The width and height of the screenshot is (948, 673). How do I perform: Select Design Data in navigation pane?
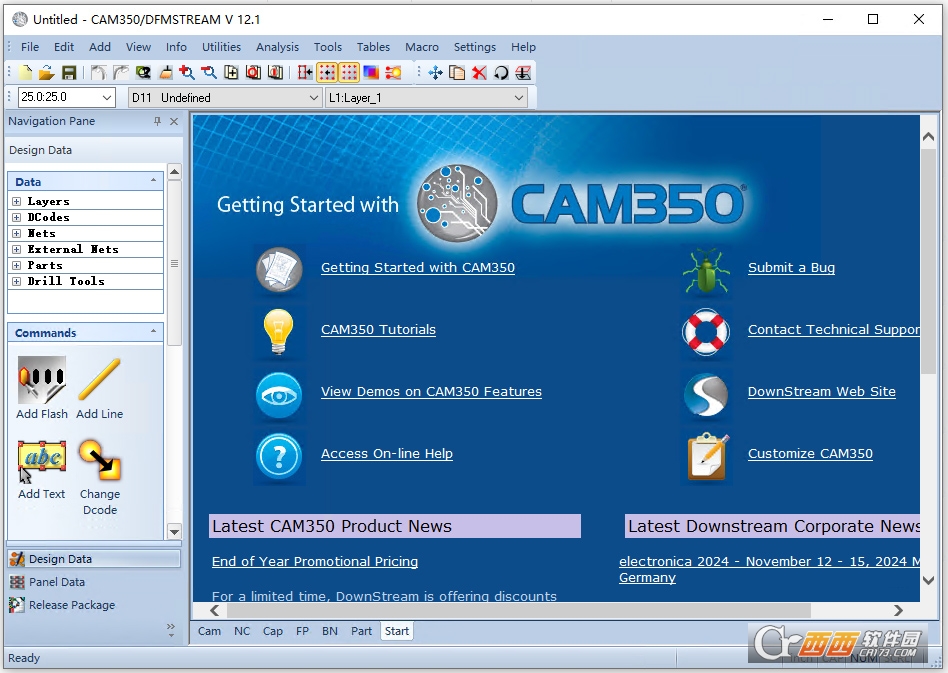(x=94, y=559)
